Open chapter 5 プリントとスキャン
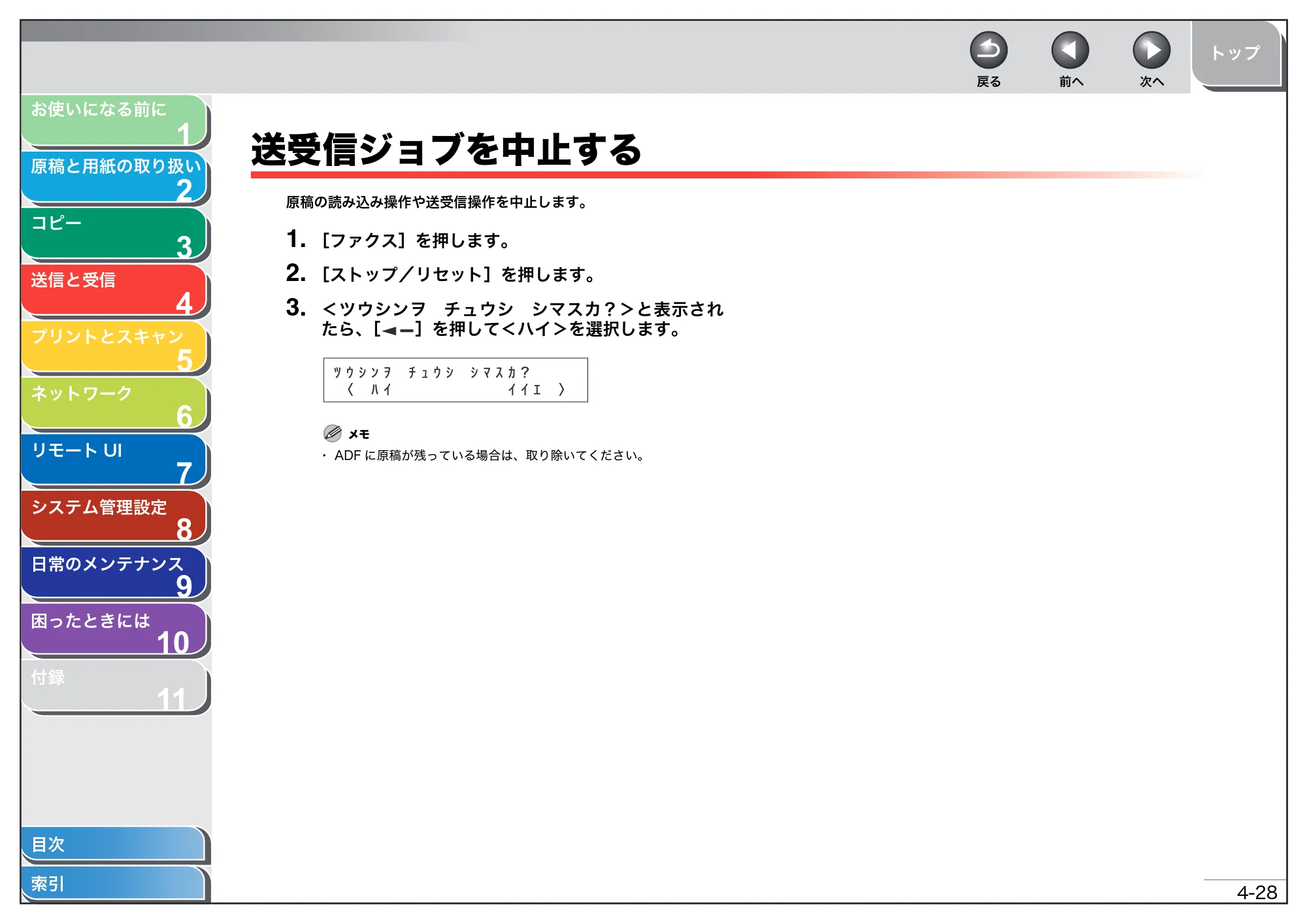 114,347
